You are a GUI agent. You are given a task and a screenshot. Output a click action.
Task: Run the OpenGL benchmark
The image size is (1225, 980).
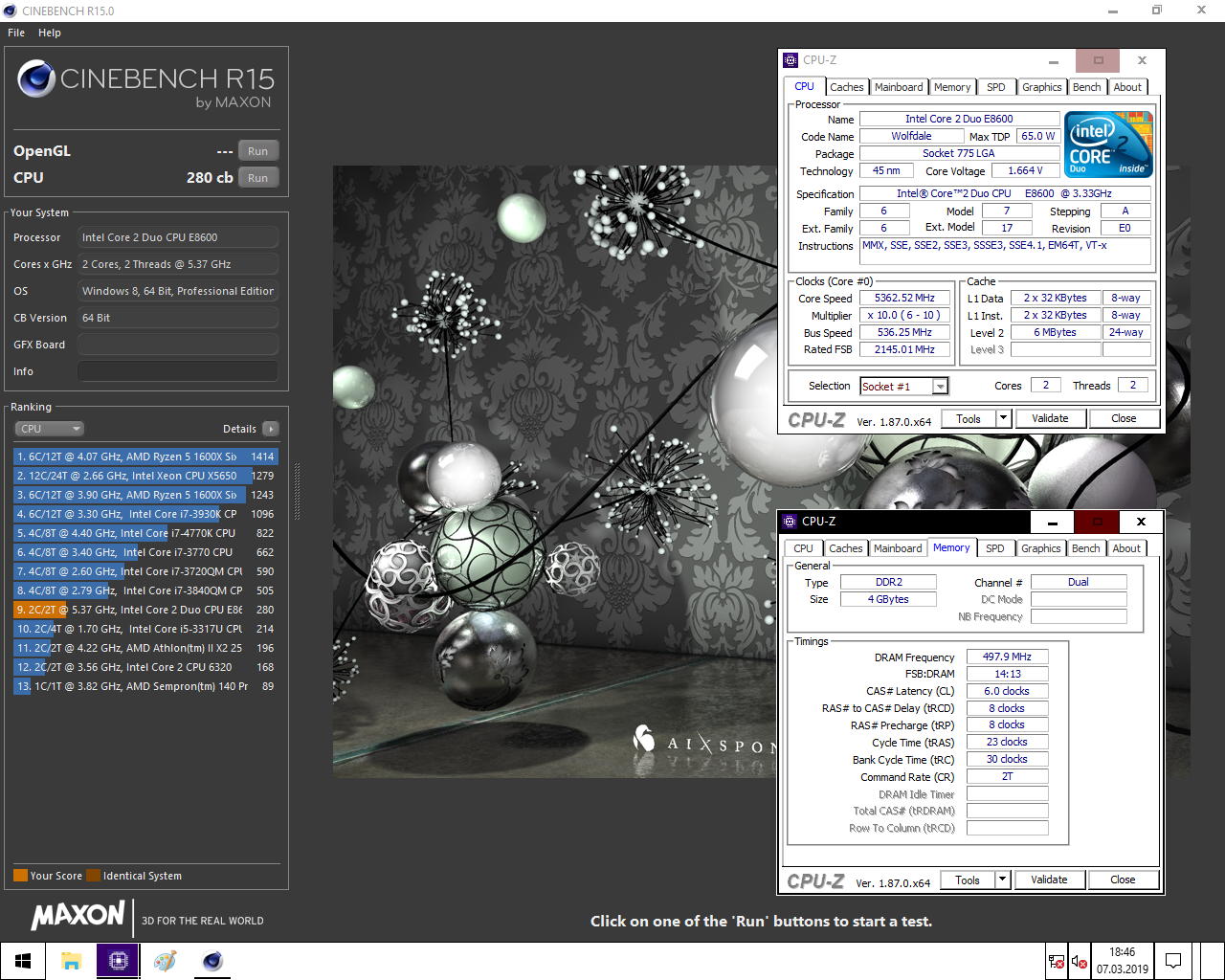click(258, 151)
